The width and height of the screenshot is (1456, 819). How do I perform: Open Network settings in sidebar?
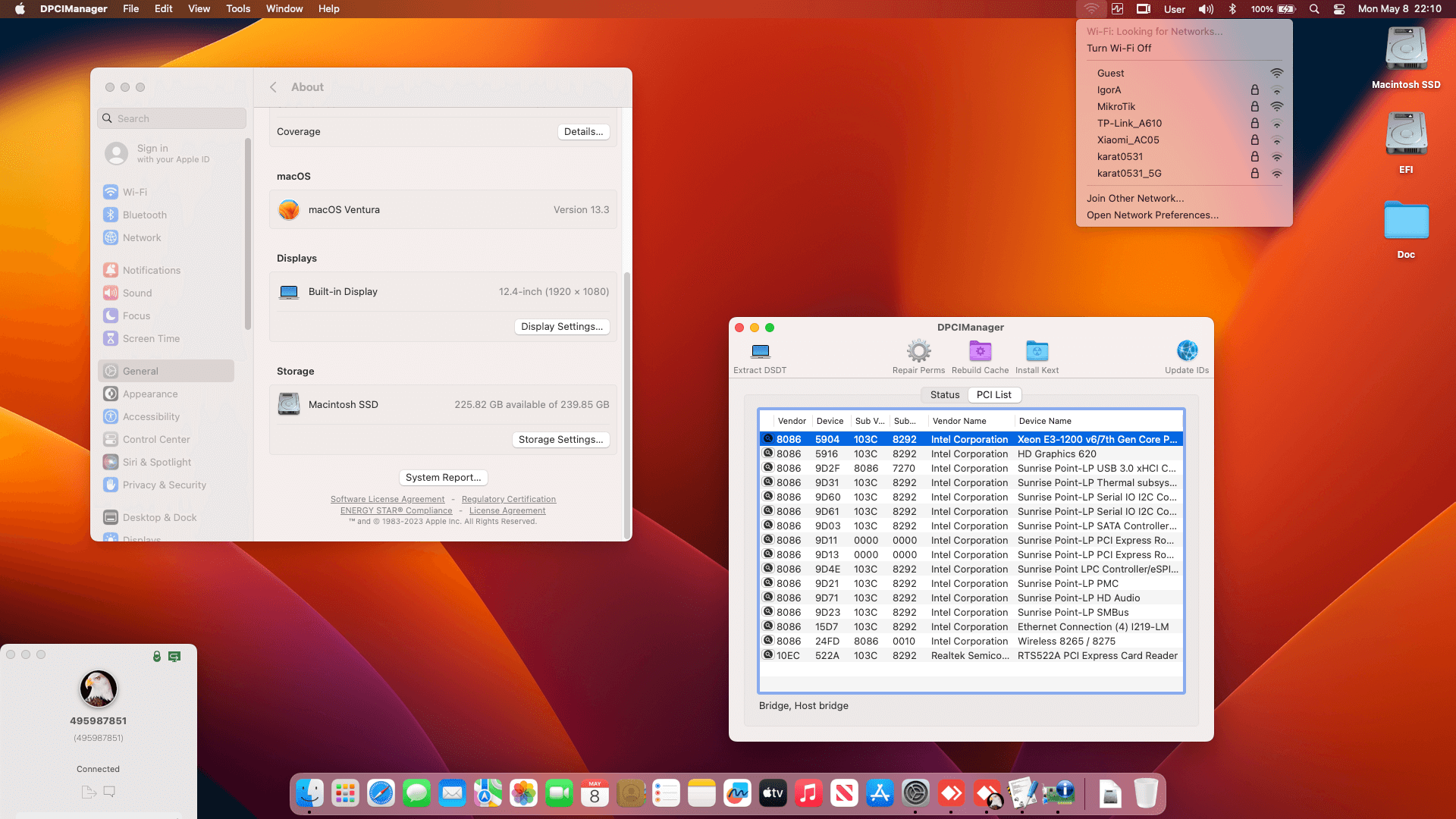pyautogui.click(x=167, y=238)
